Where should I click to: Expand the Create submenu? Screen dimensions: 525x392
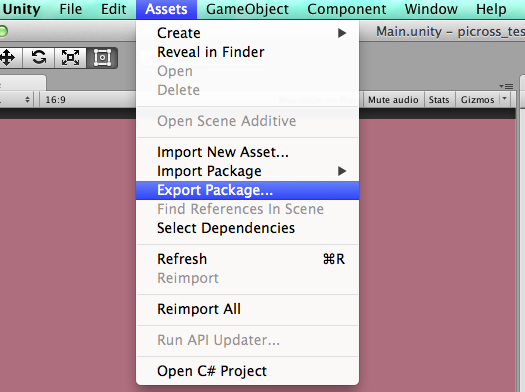[247, 33]
